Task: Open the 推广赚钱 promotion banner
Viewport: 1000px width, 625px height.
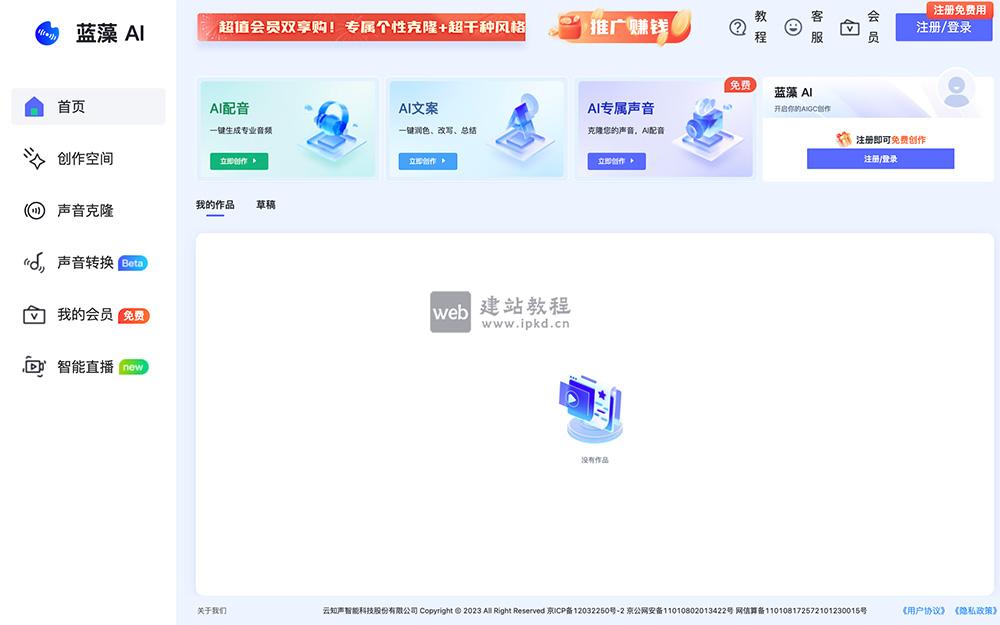Action: (x=620, y=27)
